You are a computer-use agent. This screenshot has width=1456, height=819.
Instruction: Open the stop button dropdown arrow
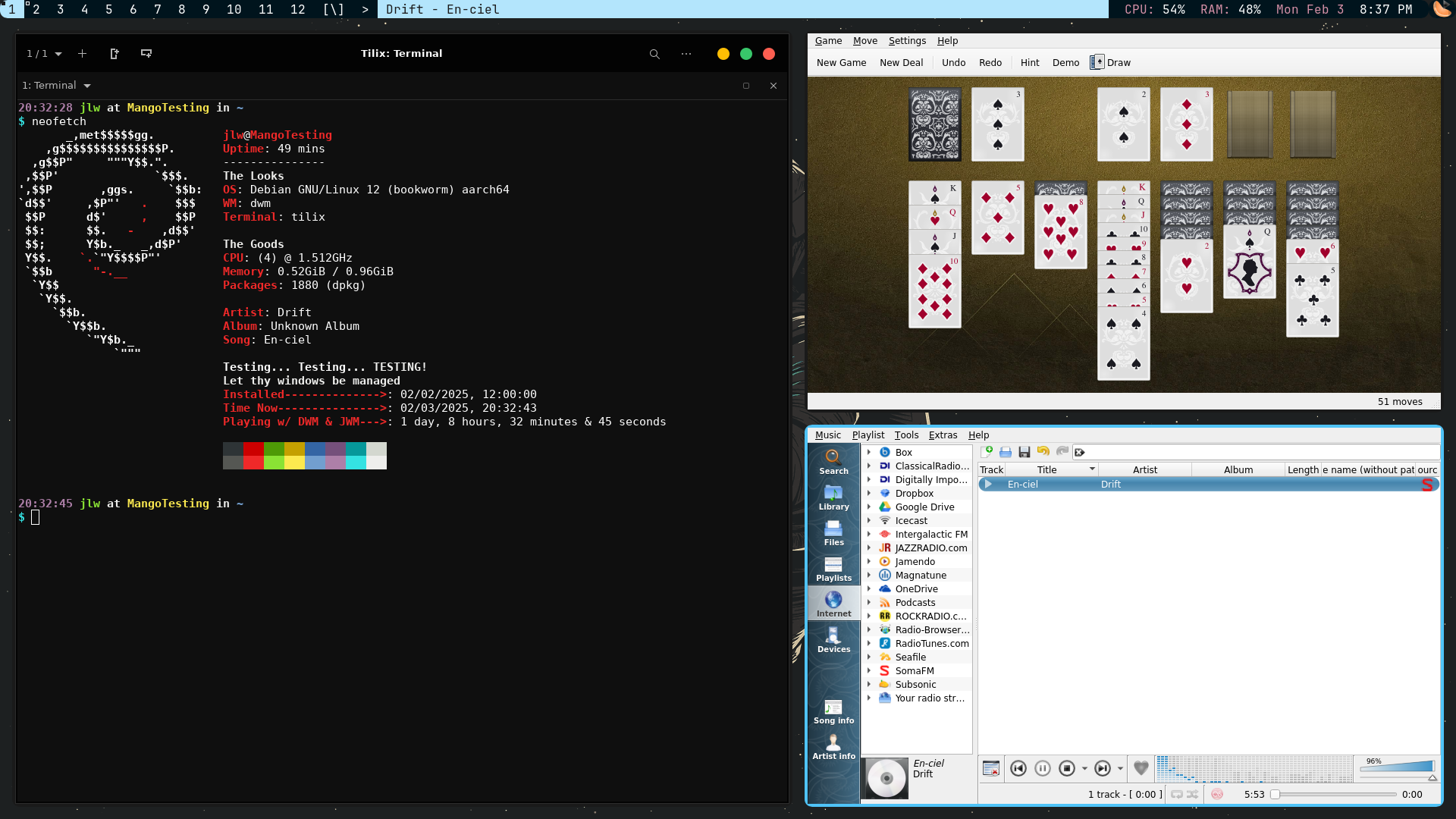click(x=1084, y=769)
